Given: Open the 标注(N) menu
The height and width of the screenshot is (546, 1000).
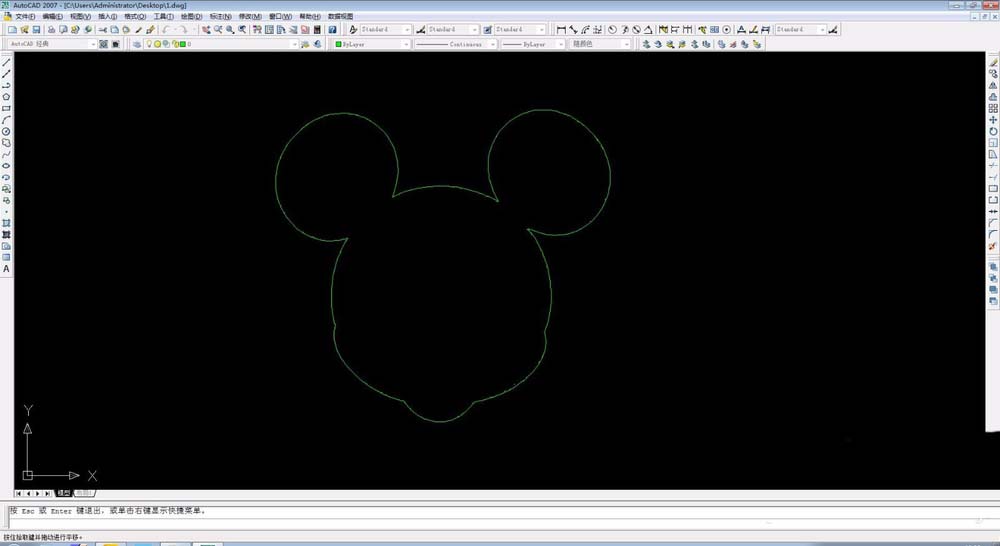Looking at the screenshot, I should 221,17.
